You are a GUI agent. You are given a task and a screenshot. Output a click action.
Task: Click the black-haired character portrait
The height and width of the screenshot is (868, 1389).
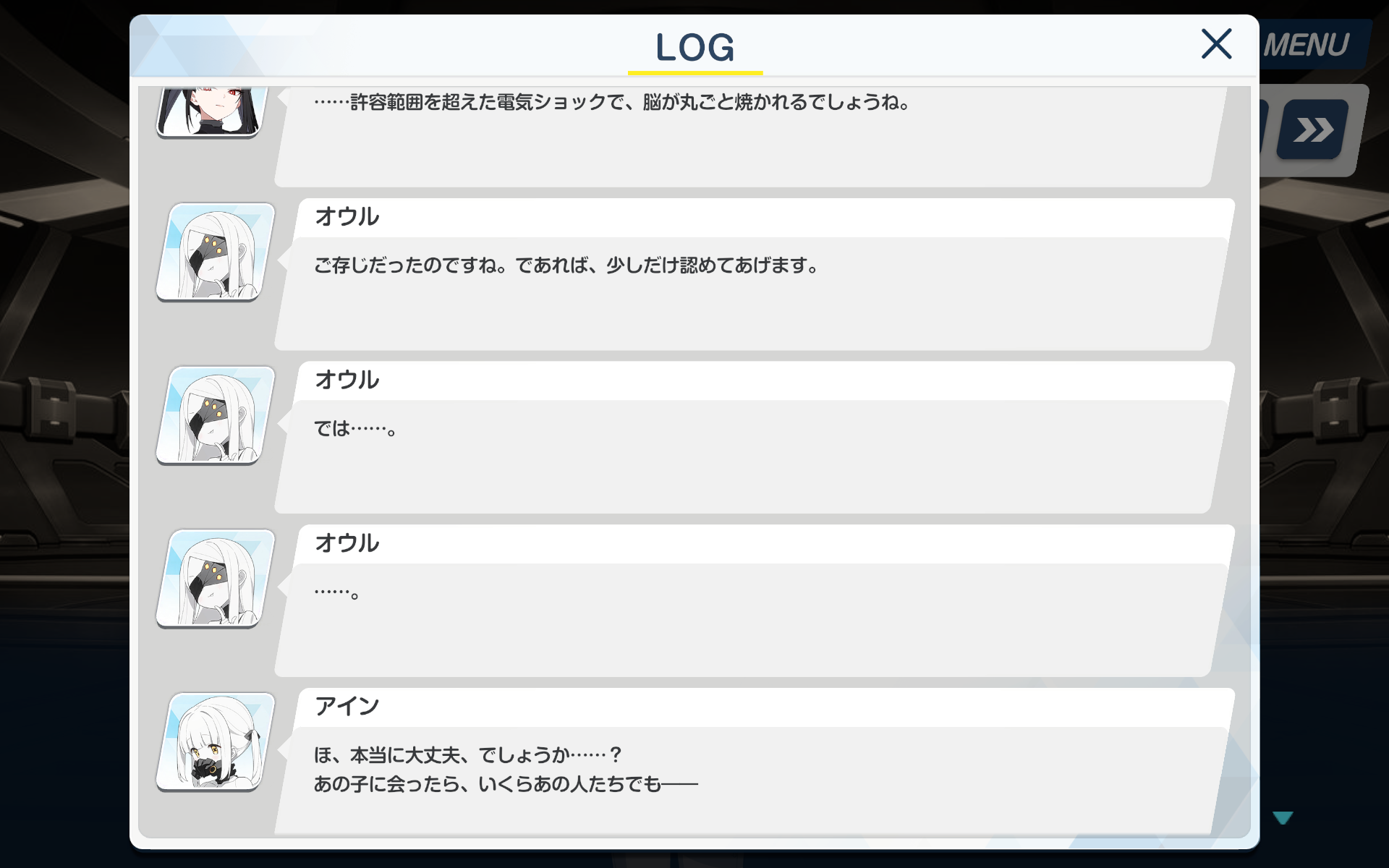tap(211, 110)
